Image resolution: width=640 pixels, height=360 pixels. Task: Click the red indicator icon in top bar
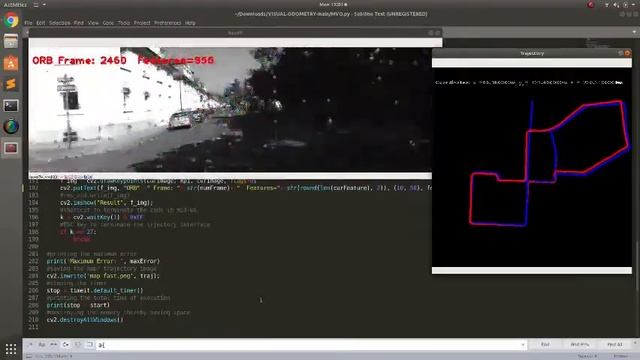pos(591,4)
